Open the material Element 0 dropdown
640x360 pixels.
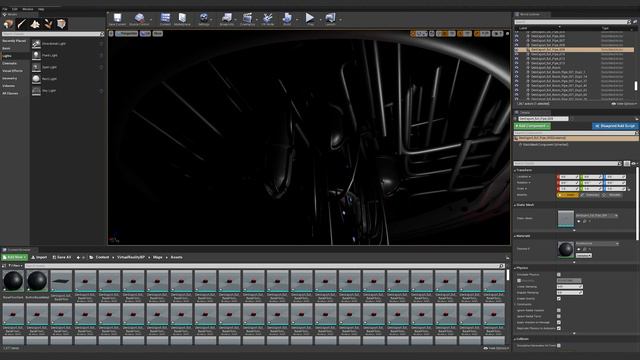[x=597, y=244]
